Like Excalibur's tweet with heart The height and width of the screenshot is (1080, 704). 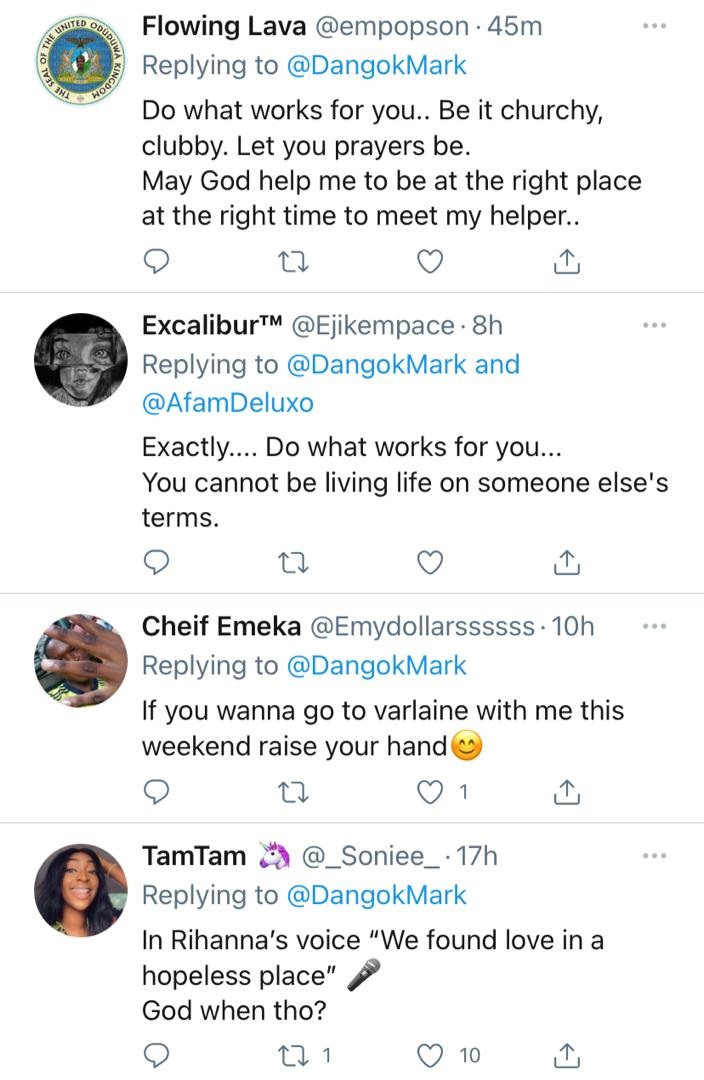pos(429,564)
